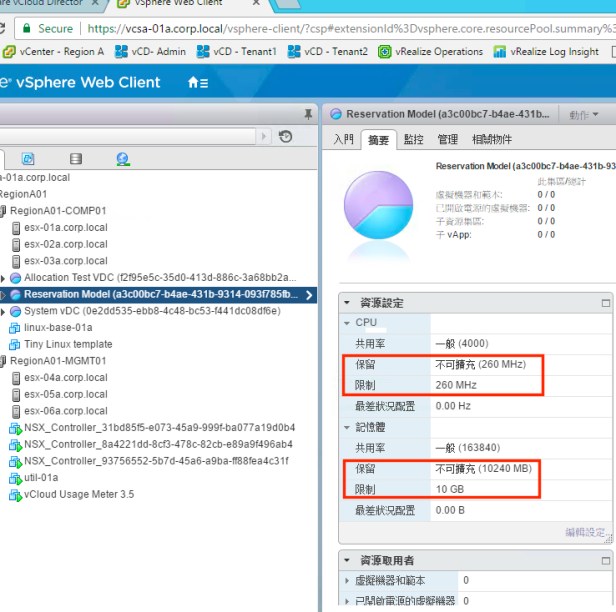Click the browser address bar URL
Image resolution: width=616 pixels, height=612 pixels.
[x=350, y=29]
